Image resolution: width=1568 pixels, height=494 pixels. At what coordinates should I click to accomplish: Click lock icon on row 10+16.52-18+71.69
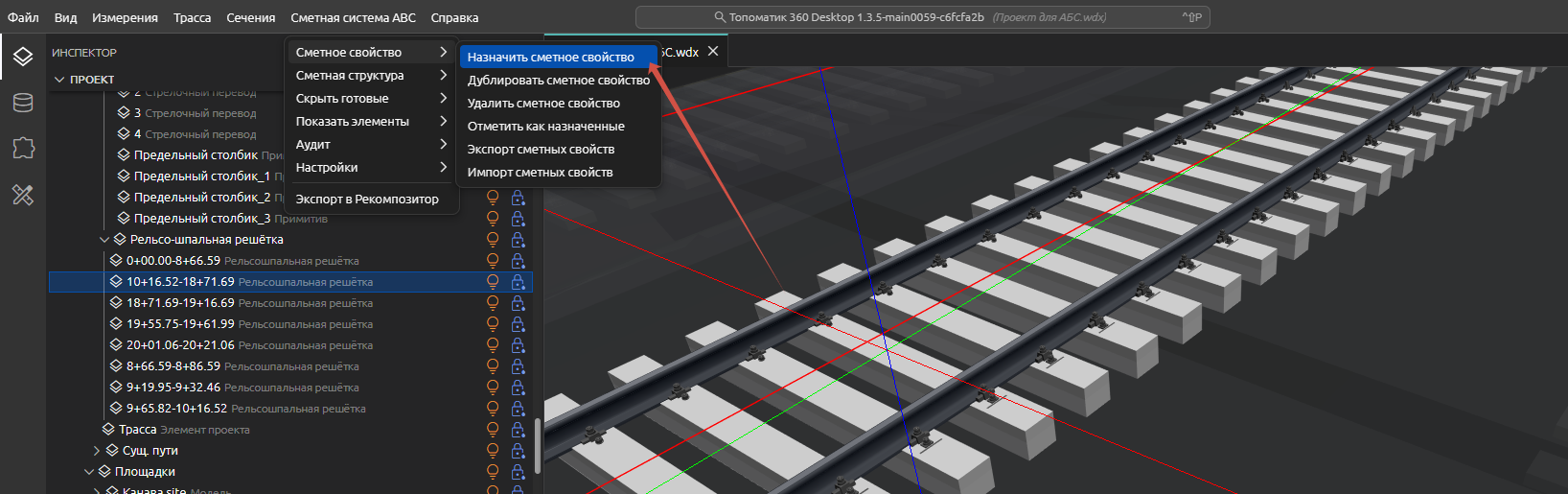(518, 282)
